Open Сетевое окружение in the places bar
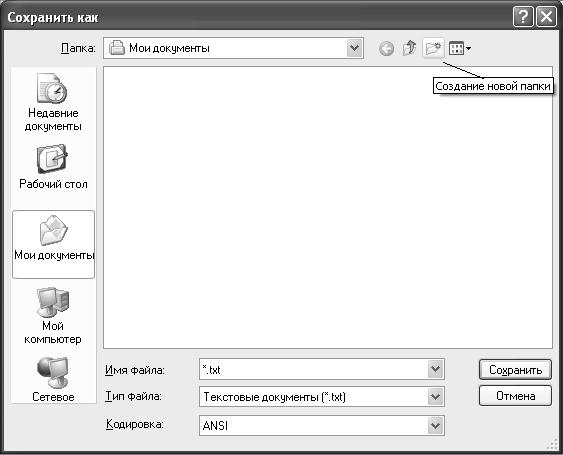This screenshot has height=455, width=563. pyautogui.click(x=53, y=380)
